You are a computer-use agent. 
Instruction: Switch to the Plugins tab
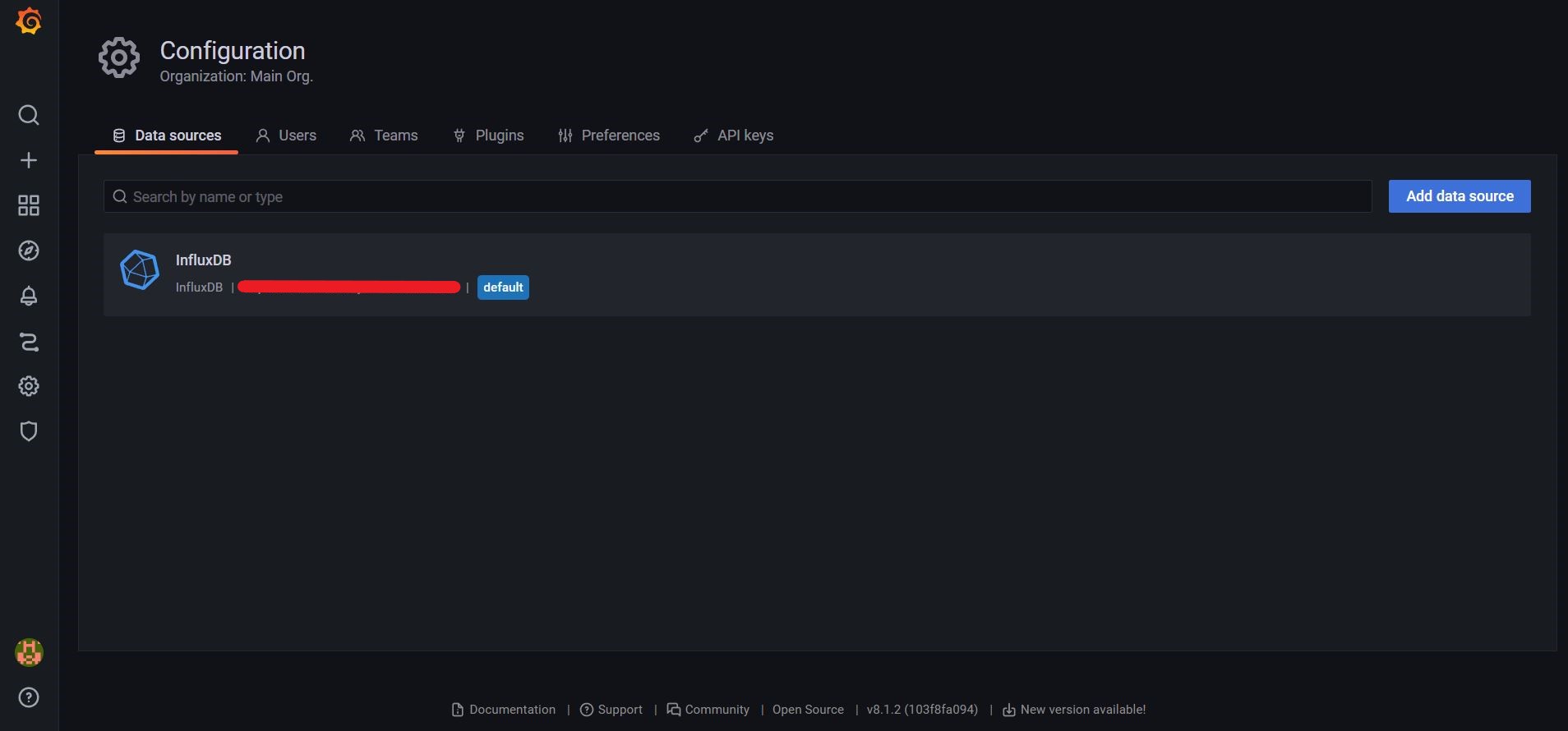pyautogui.click(x=488, y=136)
